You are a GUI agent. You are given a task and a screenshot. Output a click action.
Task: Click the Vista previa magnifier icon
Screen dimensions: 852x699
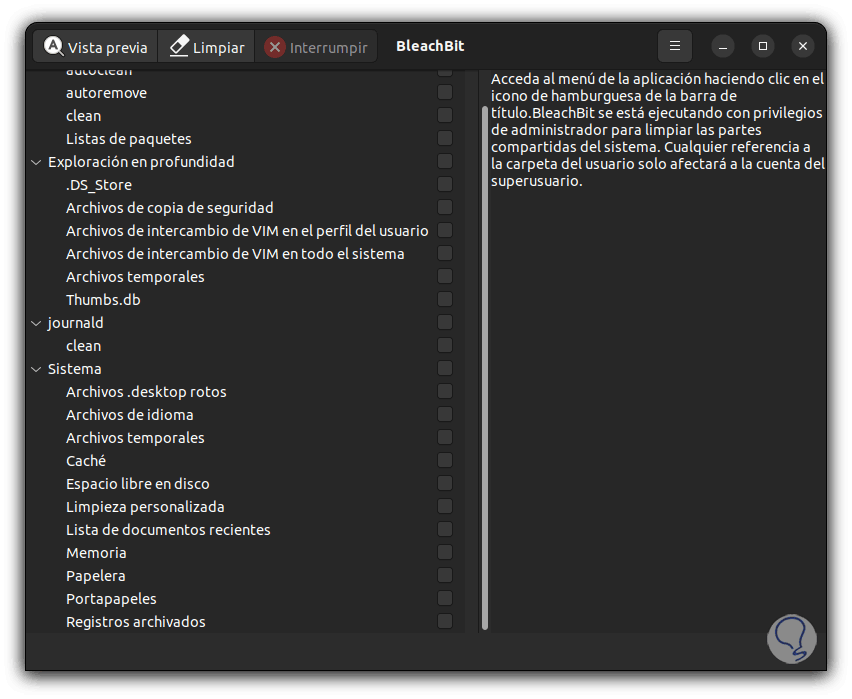tap(53, 46)
